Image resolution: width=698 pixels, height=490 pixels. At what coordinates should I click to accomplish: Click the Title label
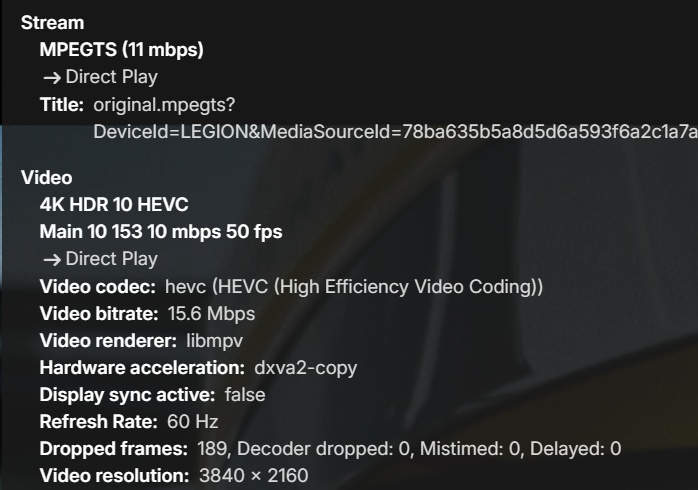click(x=62, y=104)
